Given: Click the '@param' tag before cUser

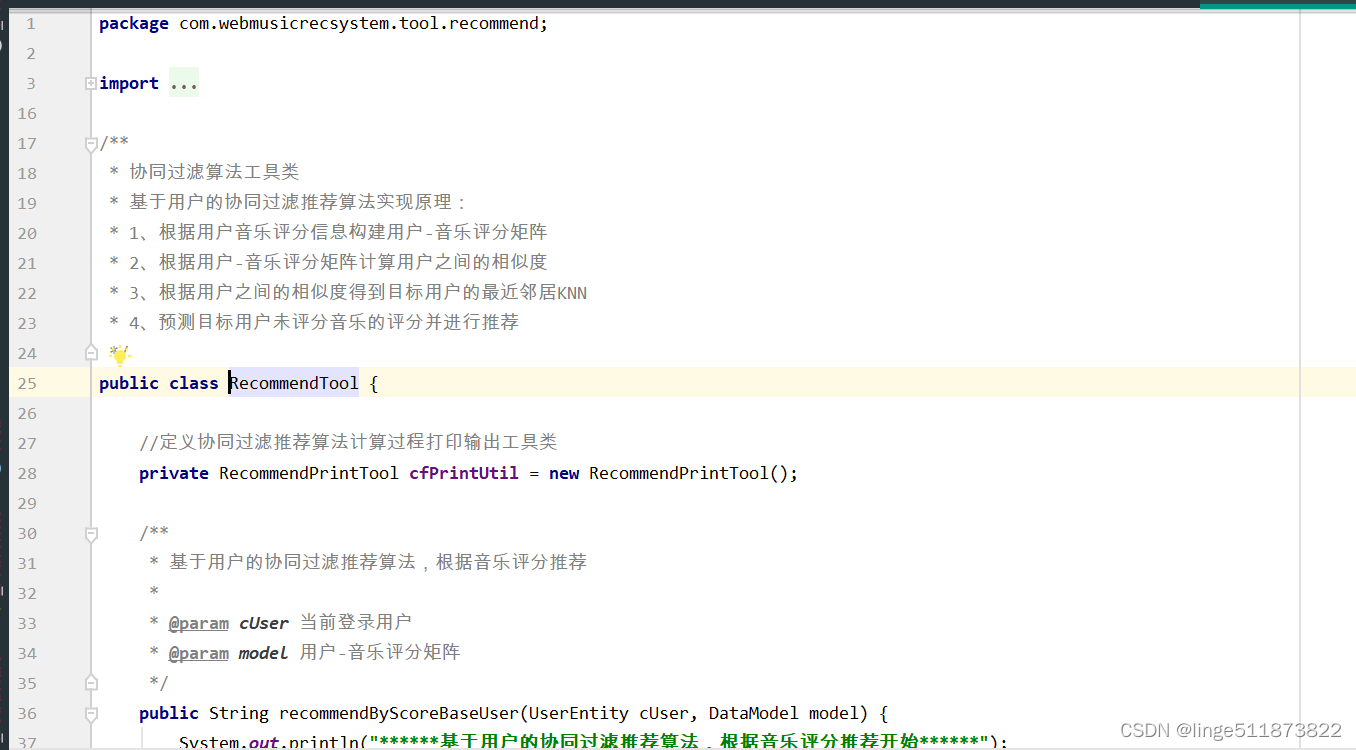Looking at the screenshot, I should (199, 623).
